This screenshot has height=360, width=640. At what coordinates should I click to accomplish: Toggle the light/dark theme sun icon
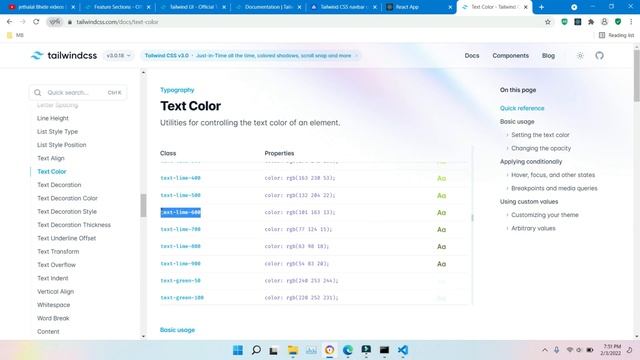pos(580,56)
